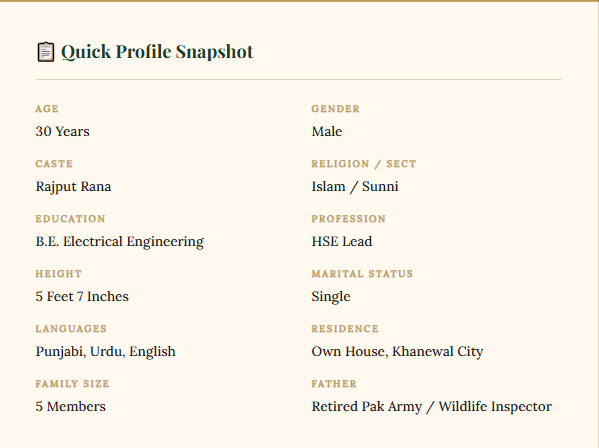The width and height of the screenshot is (599, 448).
Task: Click Retired Pak Army / Wildlife Inspector text
Action: tap(432, 407)
